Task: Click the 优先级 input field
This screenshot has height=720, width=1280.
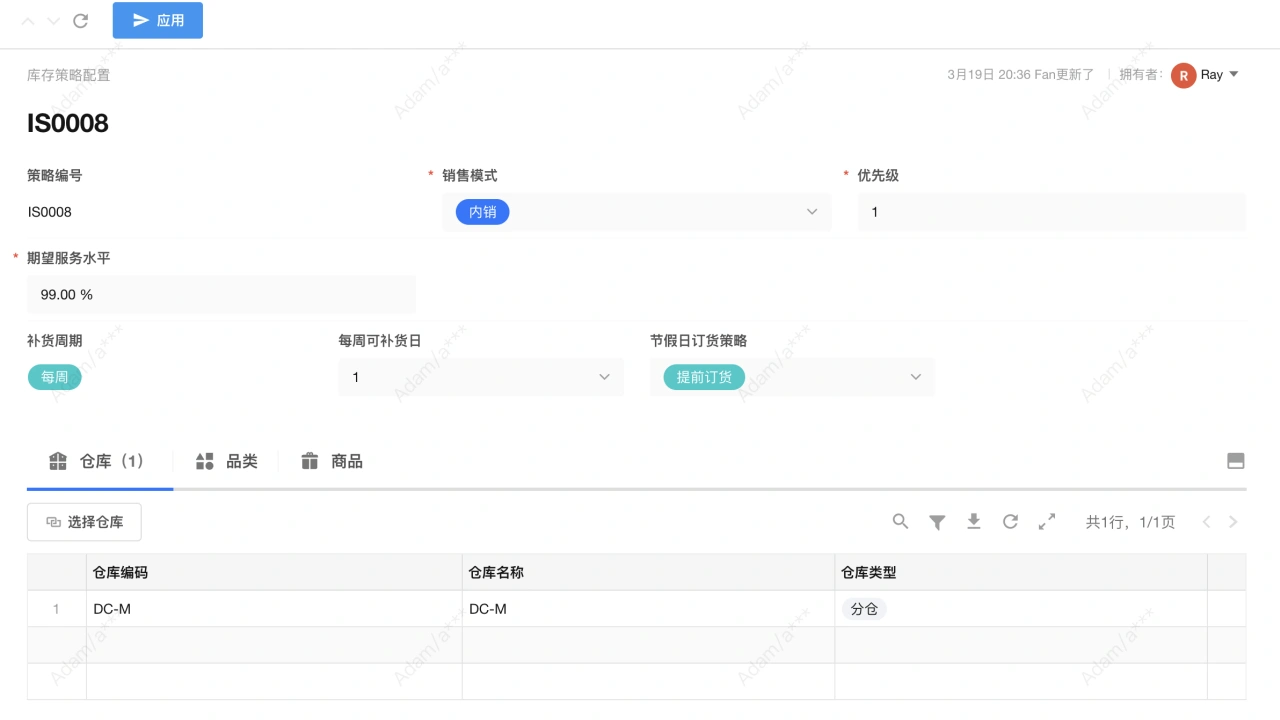Action: click(x=1050, y=211)
